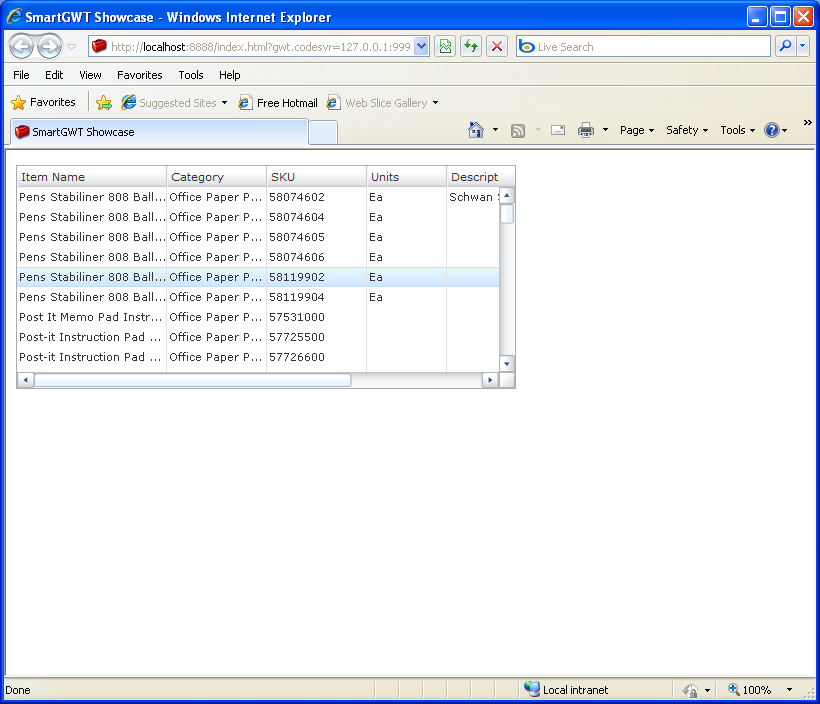Viewport: 820px width, 704px height.
Task: Click the Post It Memo Pad Instr row
Action: click(x=258, y=317)
